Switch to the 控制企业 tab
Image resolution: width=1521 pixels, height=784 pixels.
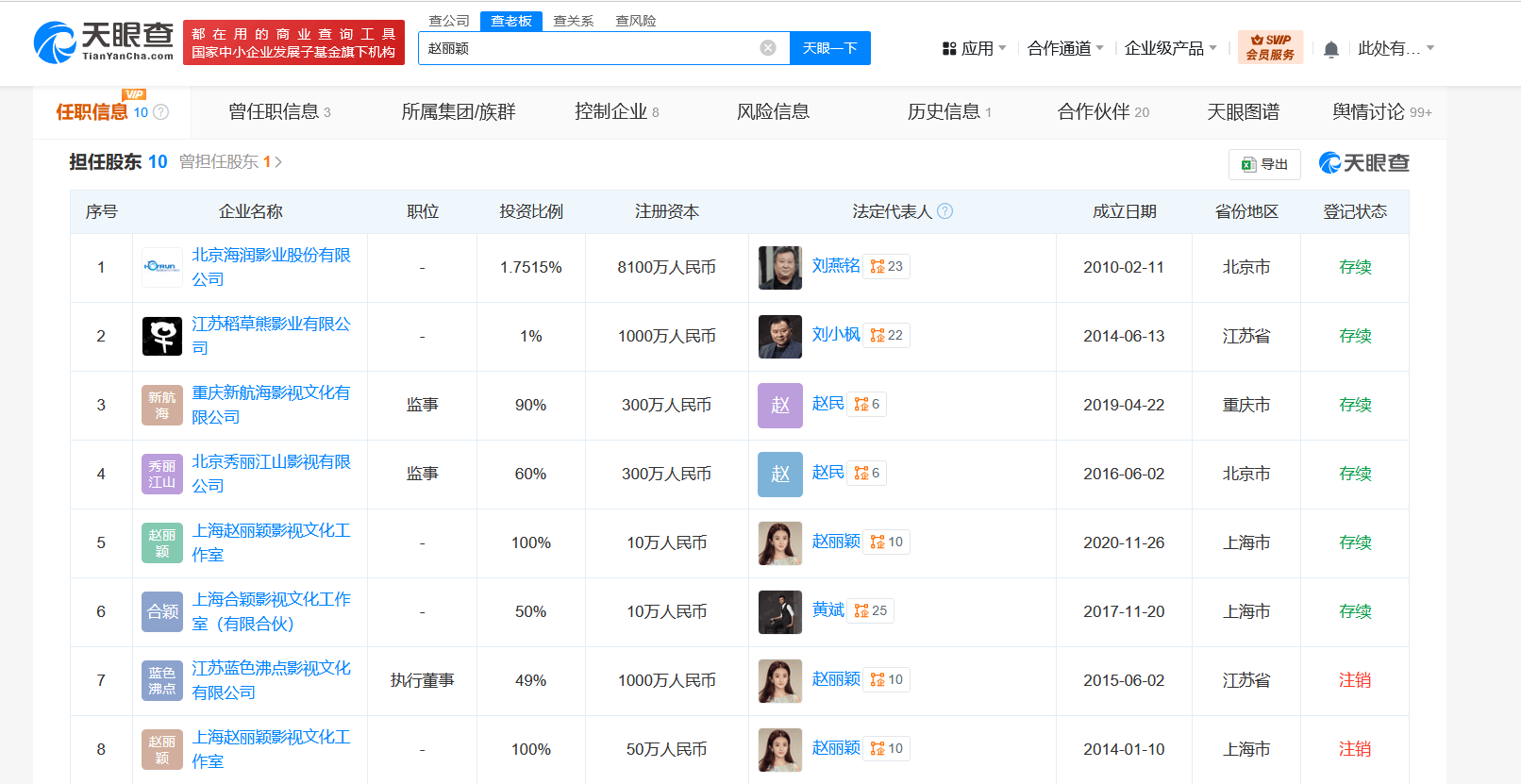[x=616, y=112]
